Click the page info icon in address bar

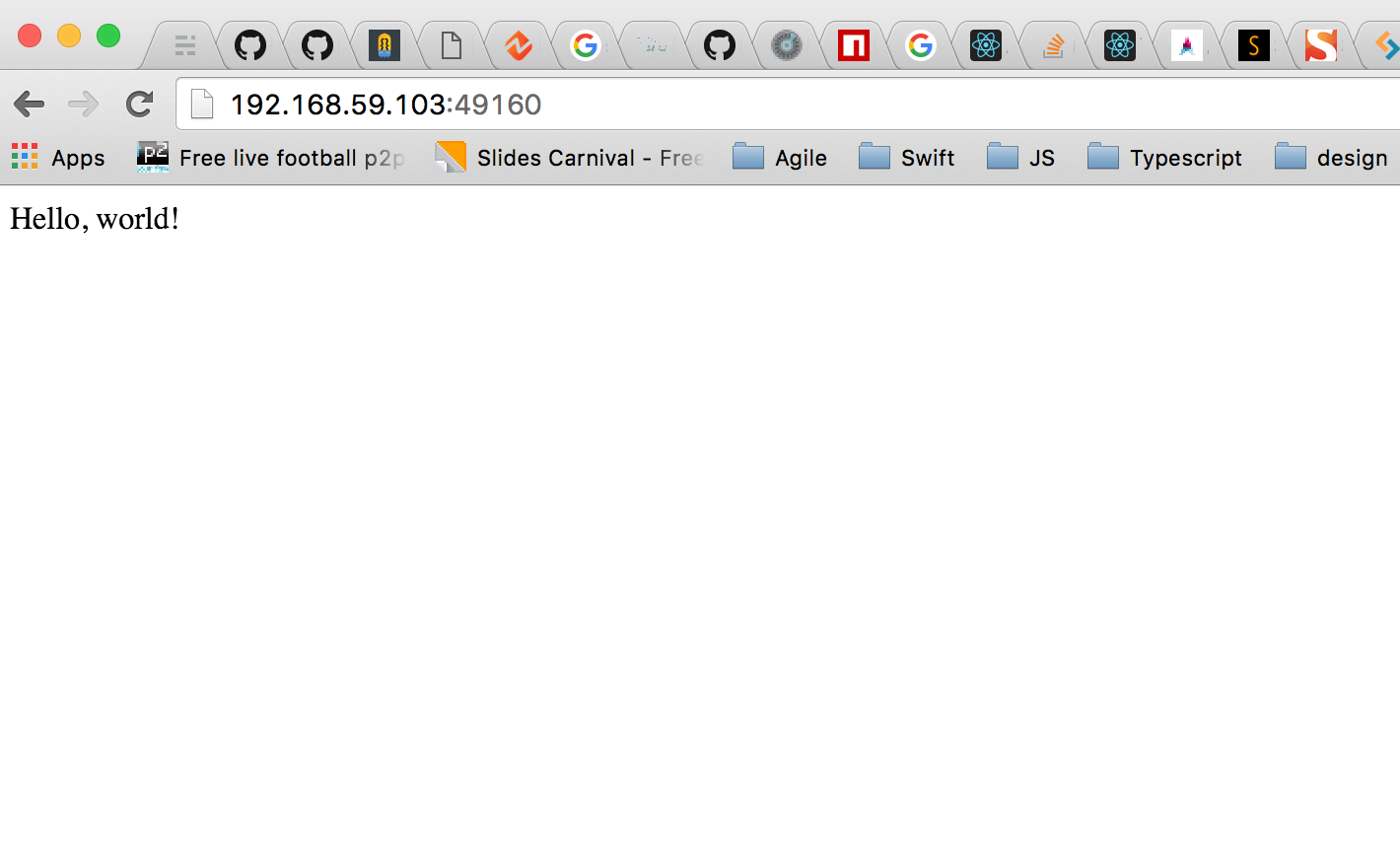[202, 104]
